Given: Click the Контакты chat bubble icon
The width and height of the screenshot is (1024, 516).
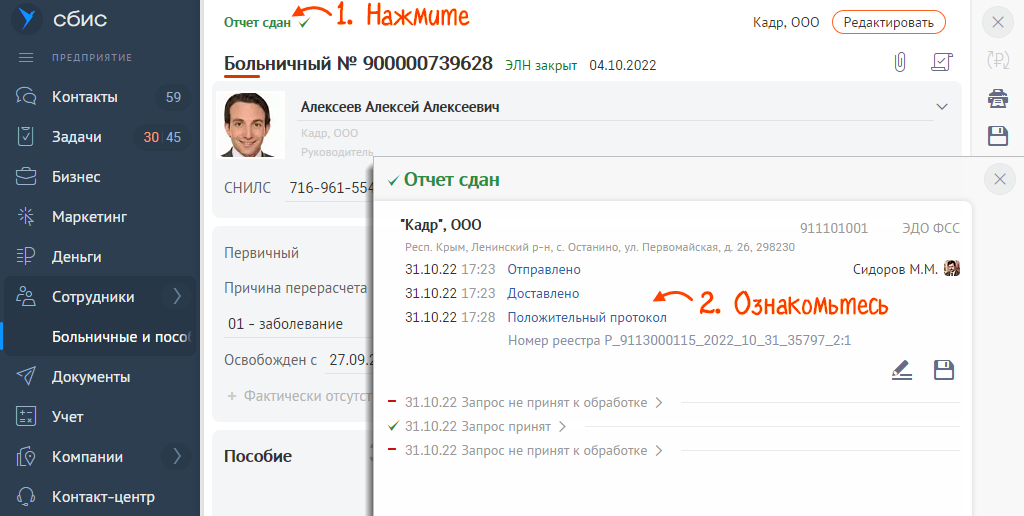Looking at the screenshot, I should point(25,97).
